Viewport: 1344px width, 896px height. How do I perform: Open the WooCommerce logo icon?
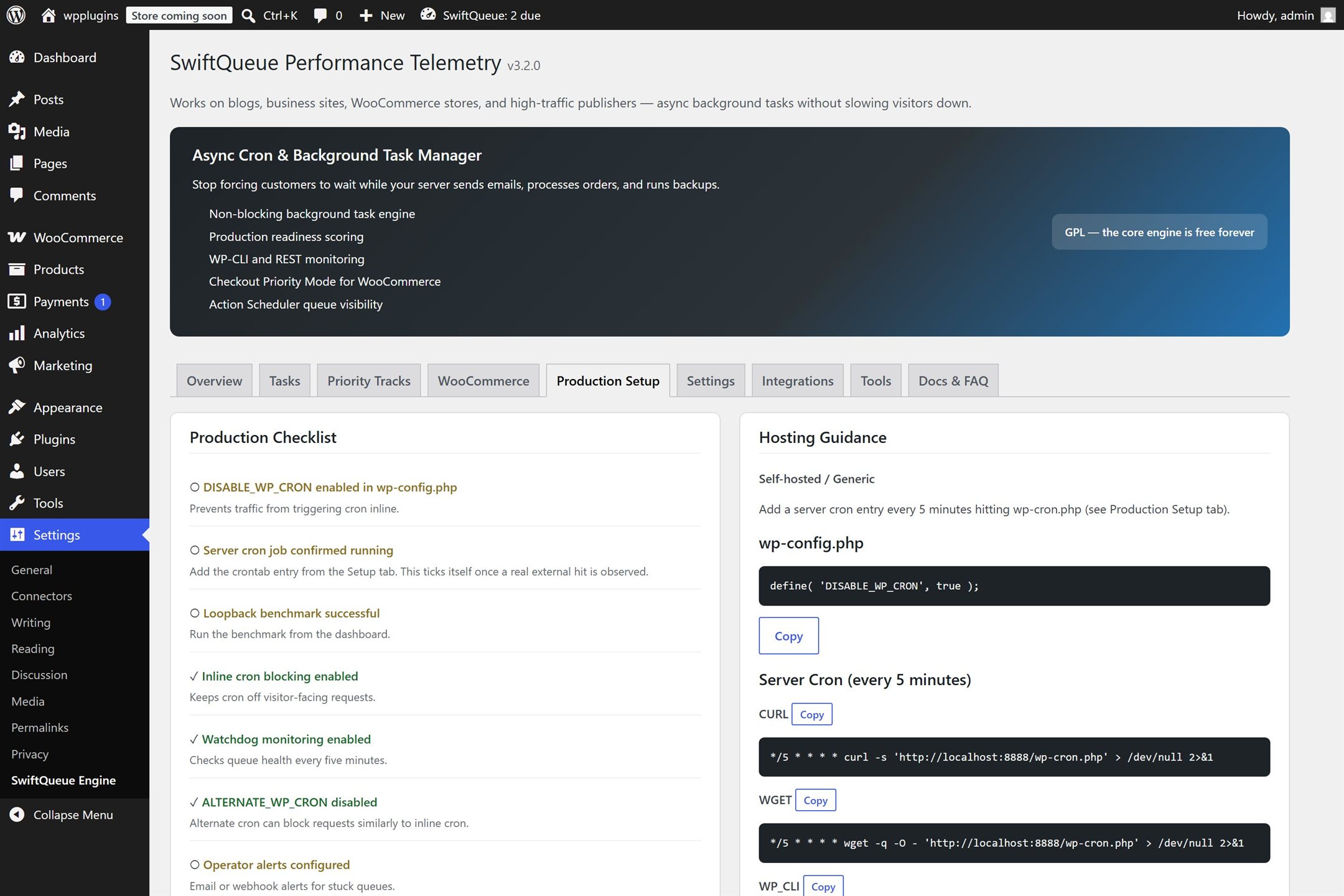pyautogui.click(x=17, y=237)
